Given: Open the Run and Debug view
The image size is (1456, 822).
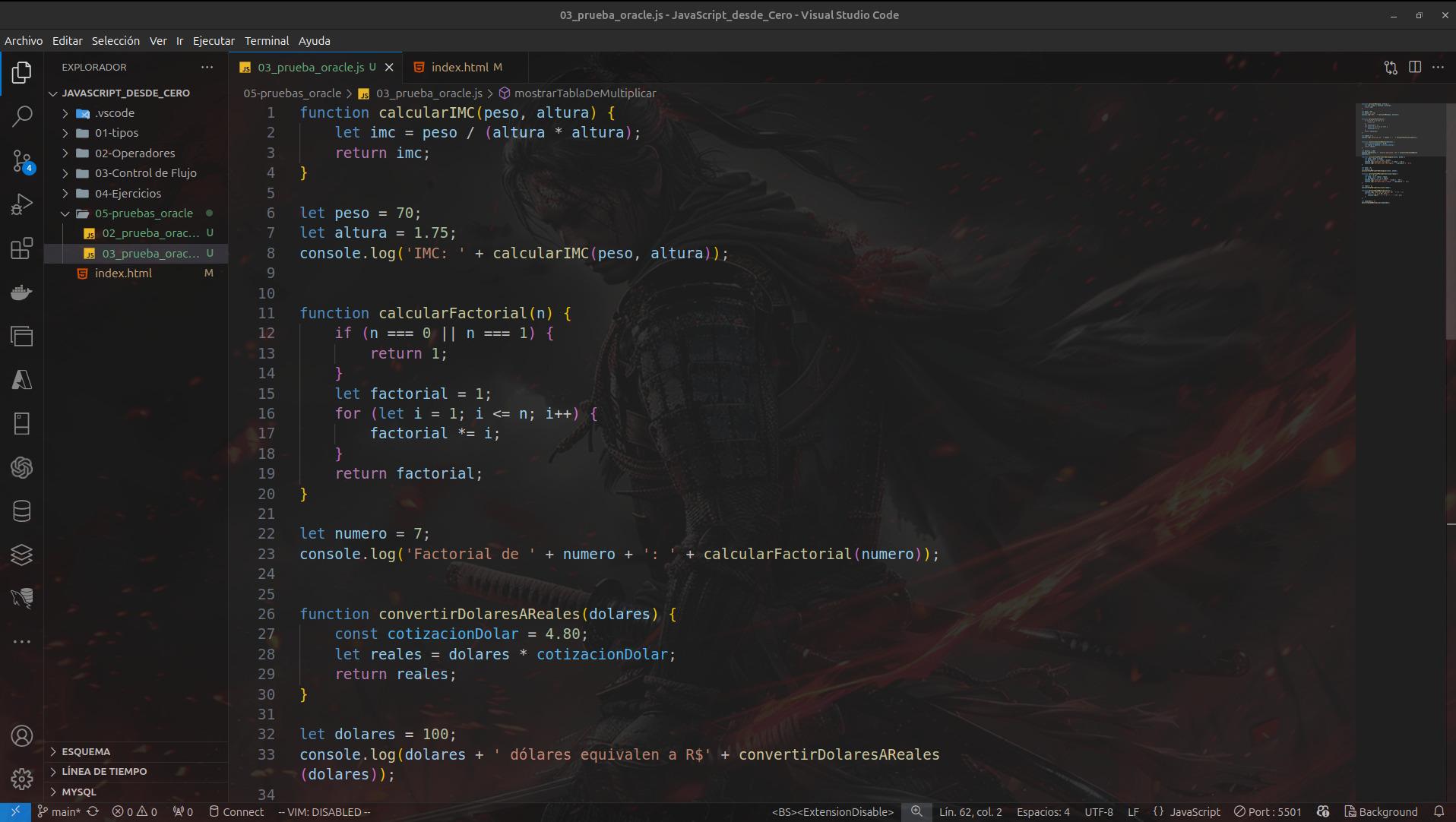Looking at the screenshot, I should [22, 204].
